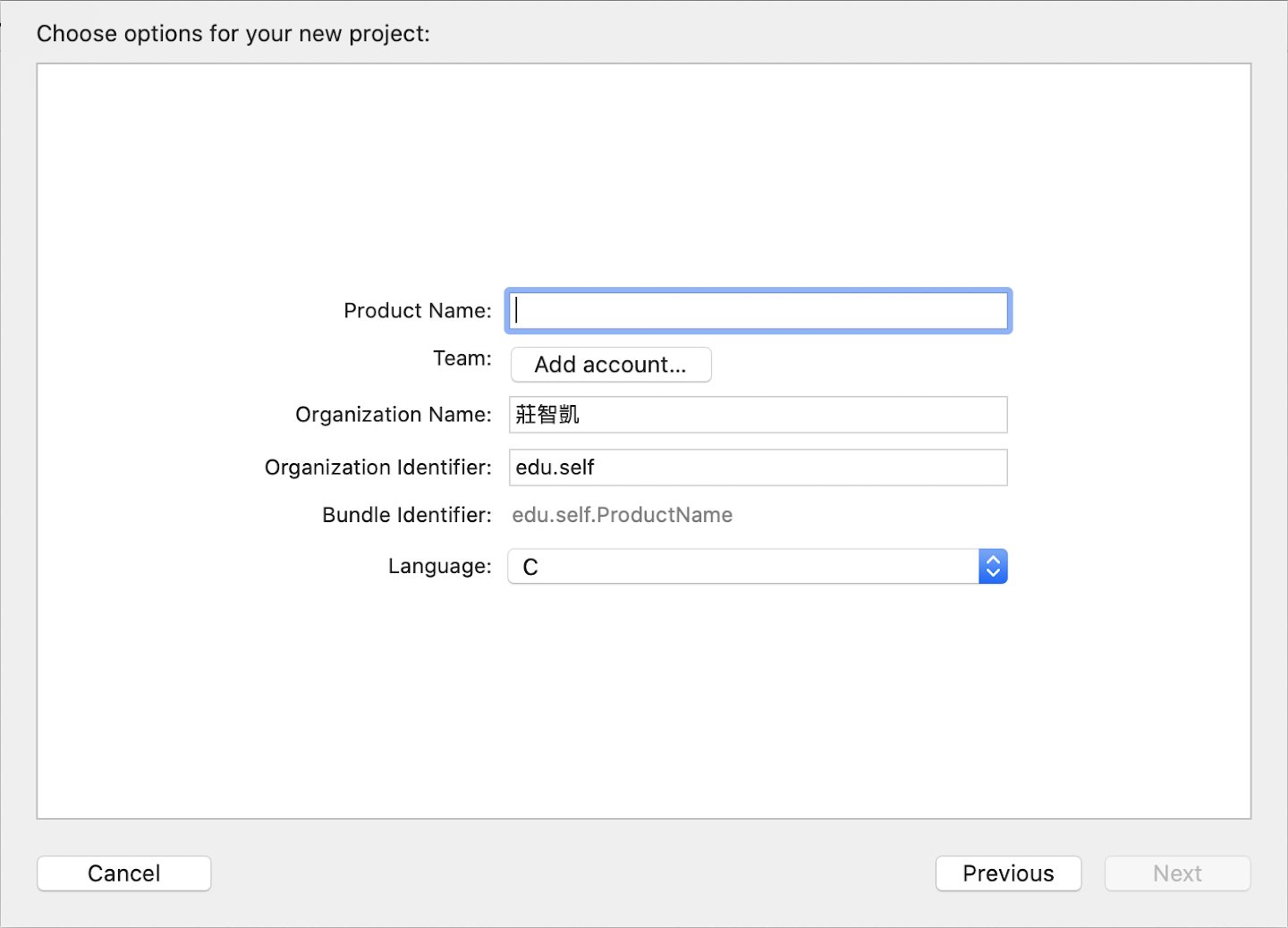This screenshot has height=928, width=1288.
Task: Place cursor in the empty Product Name box
Action: 757,310
